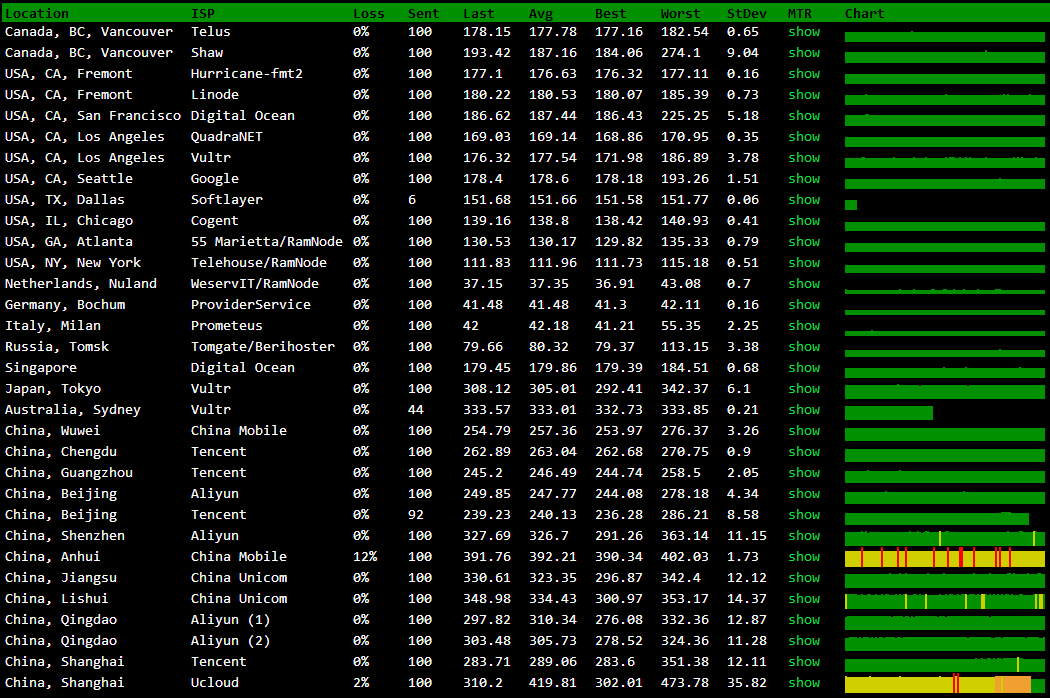
Task: Click the 35.82 StDev value
Action: (x=747, y=682)
